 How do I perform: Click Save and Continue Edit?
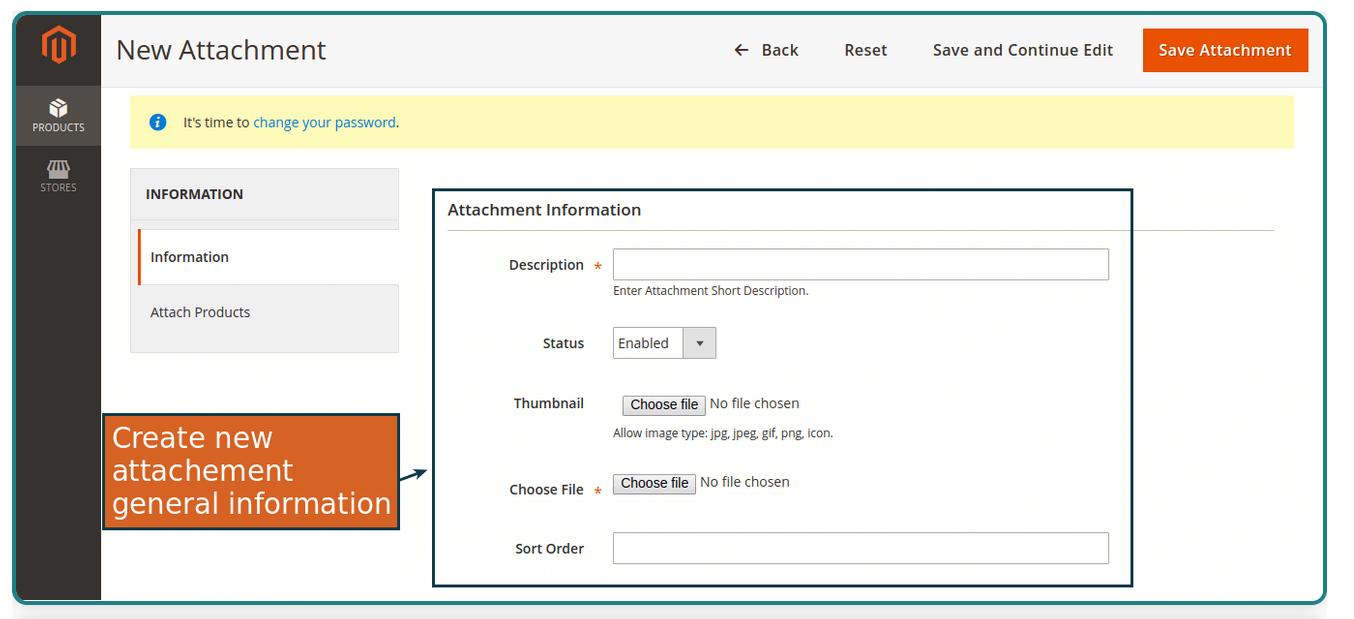[x=1022, y=50]
